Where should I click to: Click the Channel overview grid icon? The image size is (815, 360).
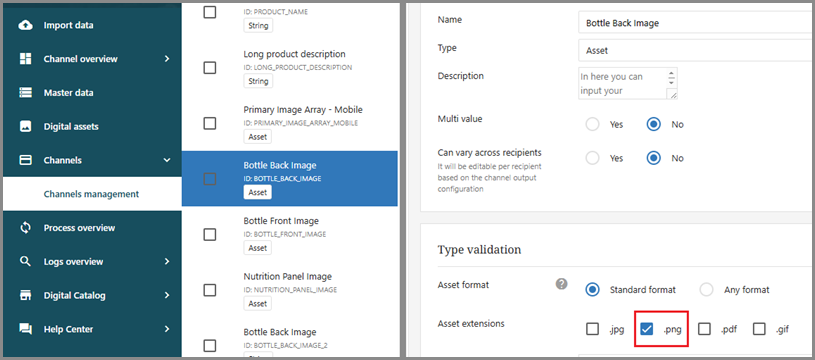(25, 59)
